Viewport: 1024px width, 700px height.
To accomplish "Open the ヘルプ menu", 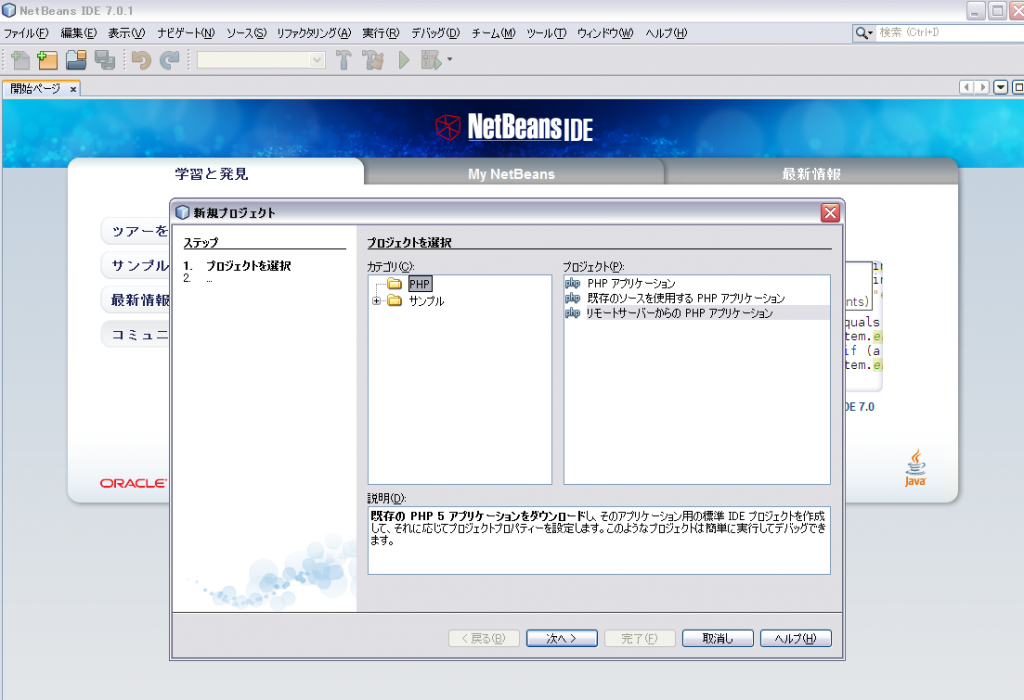I will [x=666, y=33].
